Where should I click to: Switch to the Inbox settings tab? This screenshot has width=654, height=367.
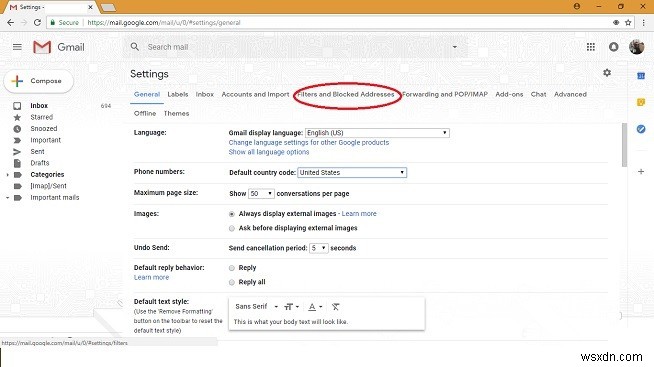(205, 94)
